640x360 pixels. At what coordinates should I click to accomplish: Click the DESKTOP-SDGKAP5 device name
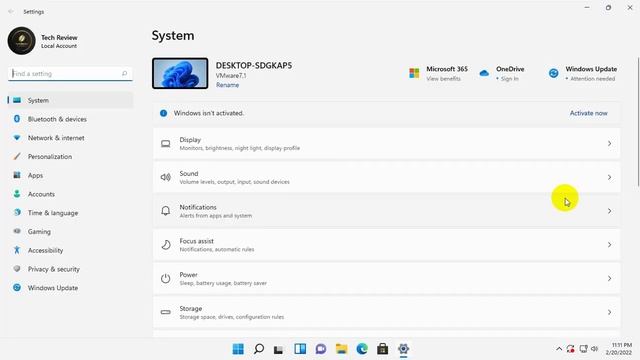[253, 65]
